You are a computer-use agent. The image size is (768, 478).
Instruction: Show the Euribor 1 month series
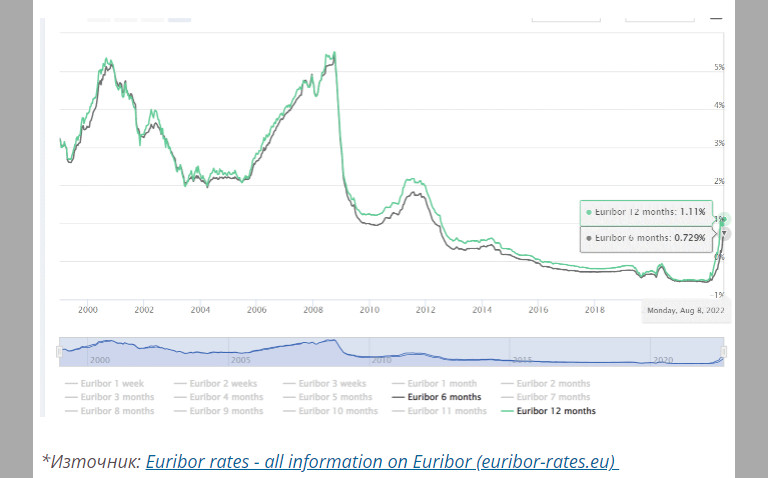pos(444,383)
